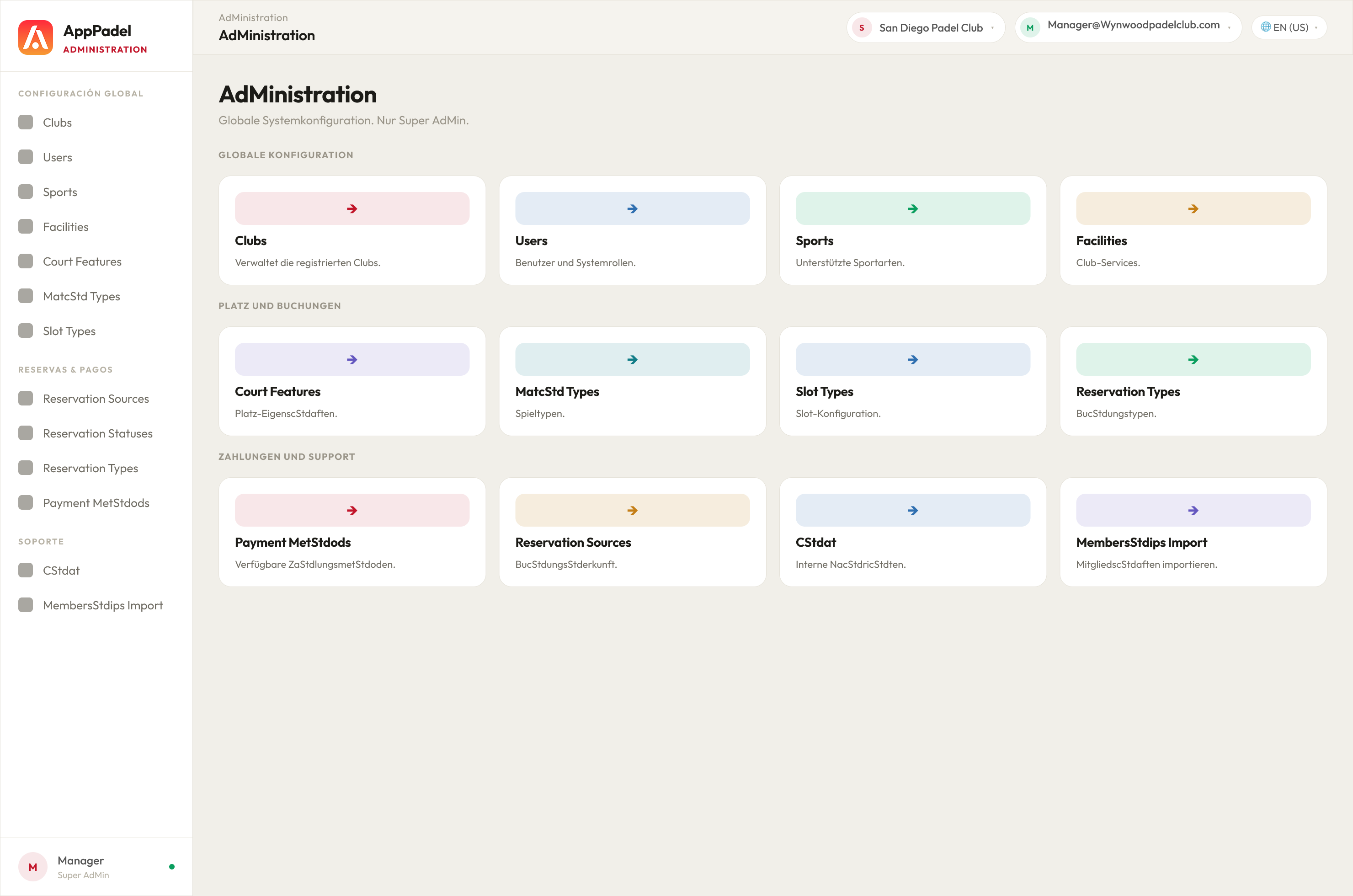This screenshot has width=1353, height=896.
Task: Click the red arrow on the Clubs card
Action: (x=352, y=208)
